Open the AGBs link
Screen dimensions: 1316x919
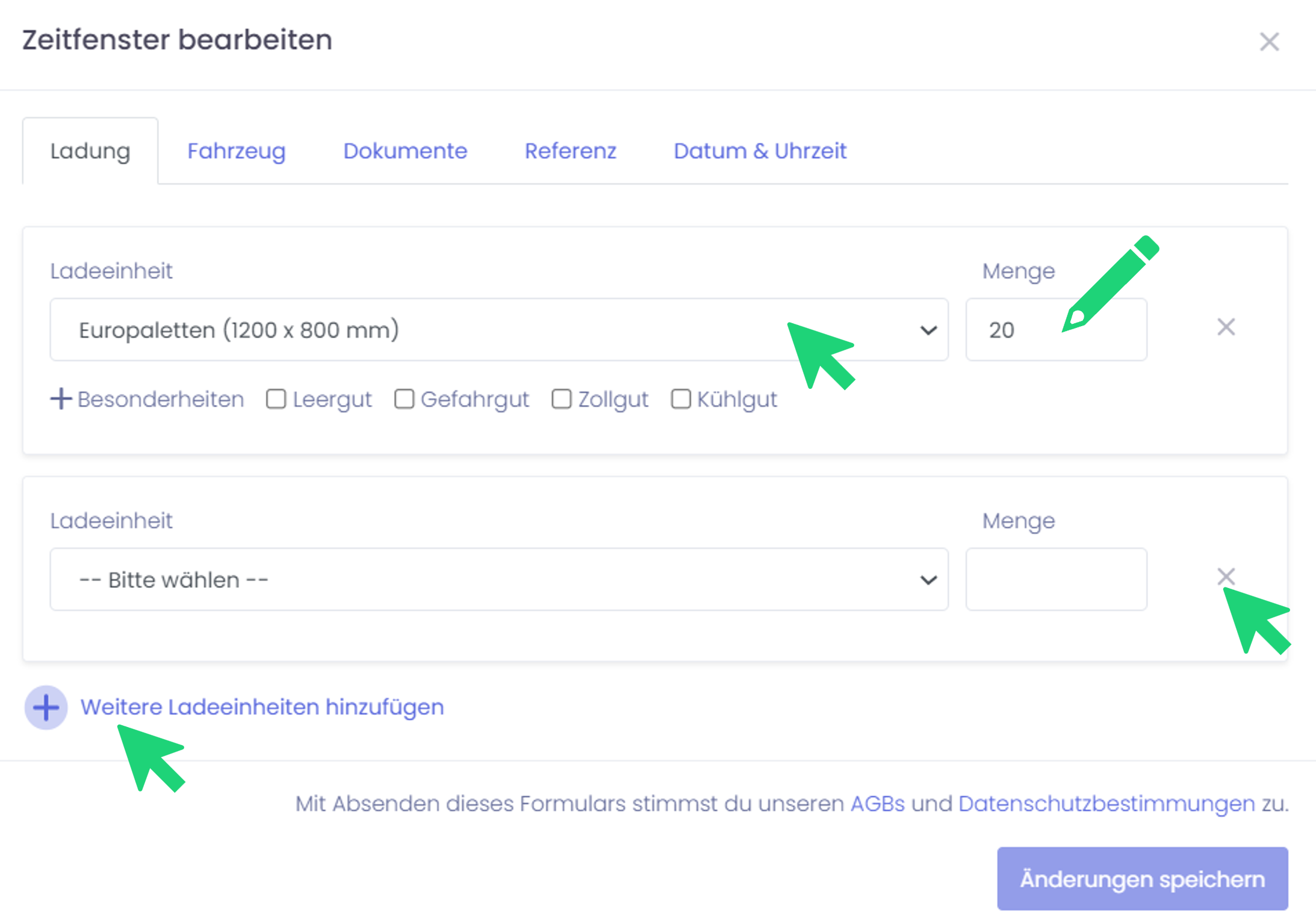877,804
